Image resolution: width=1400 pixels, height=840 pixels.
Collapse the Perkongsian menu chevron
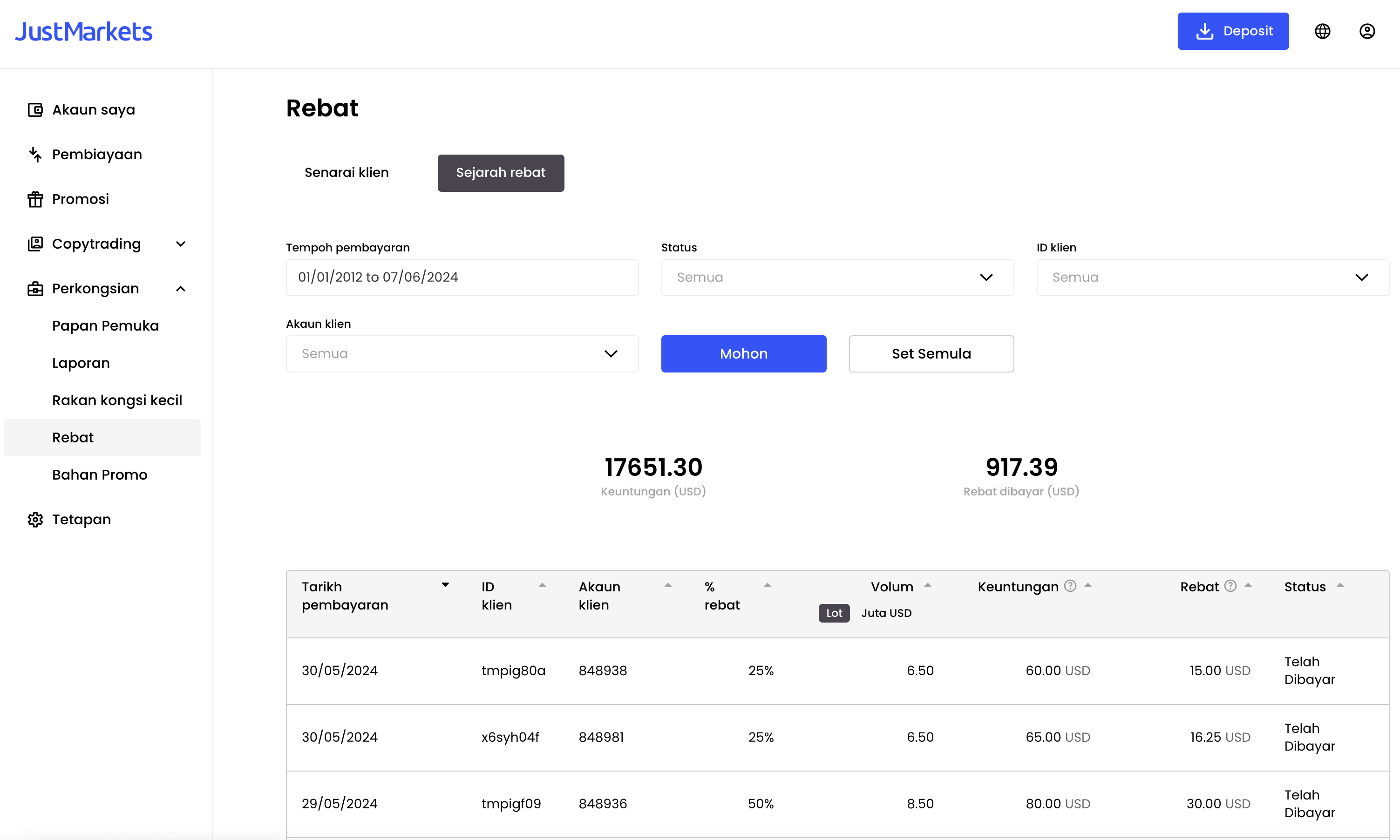click(x=181, y=289)
